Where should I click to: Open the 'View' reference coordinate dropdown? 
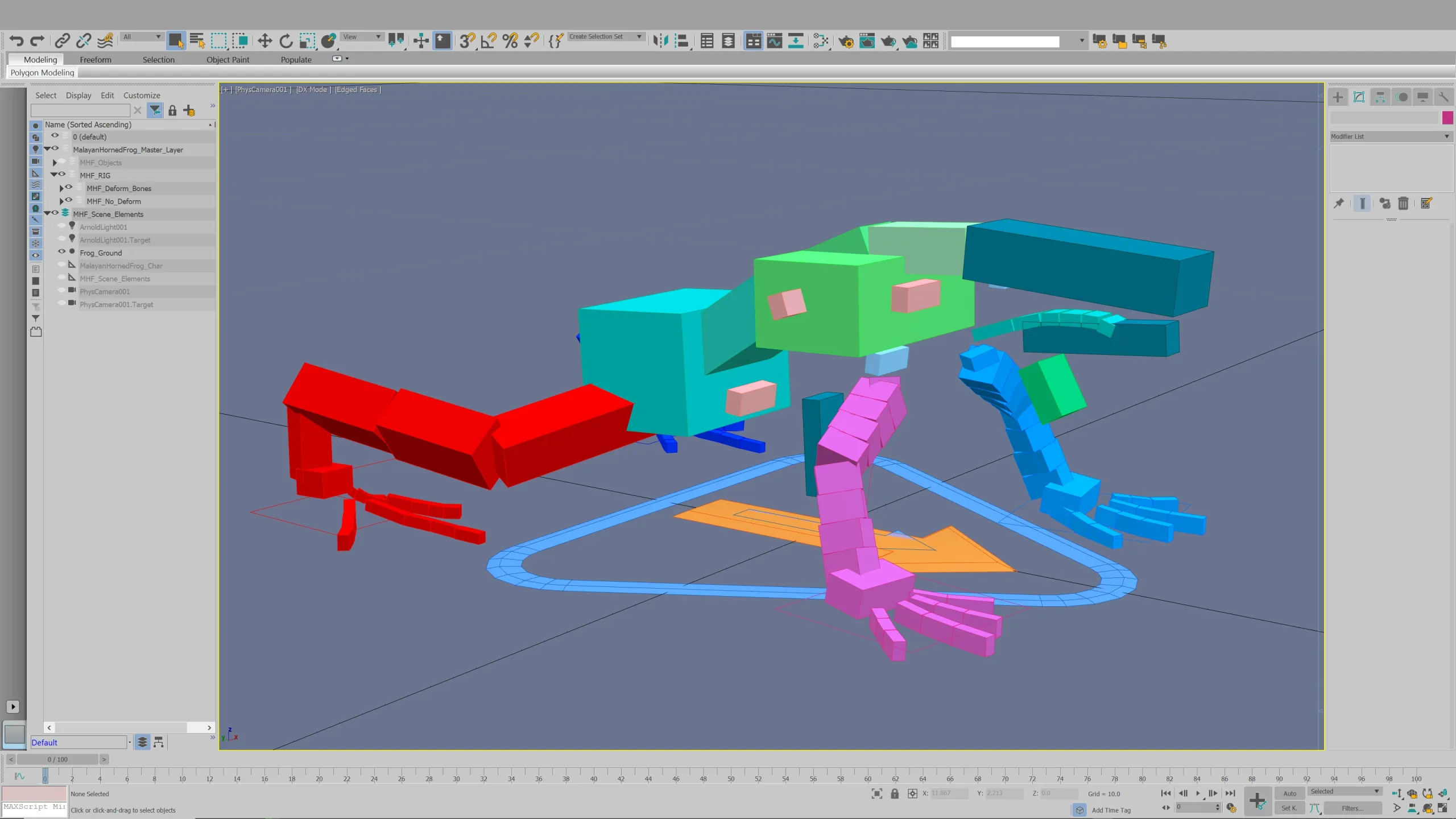362,36
